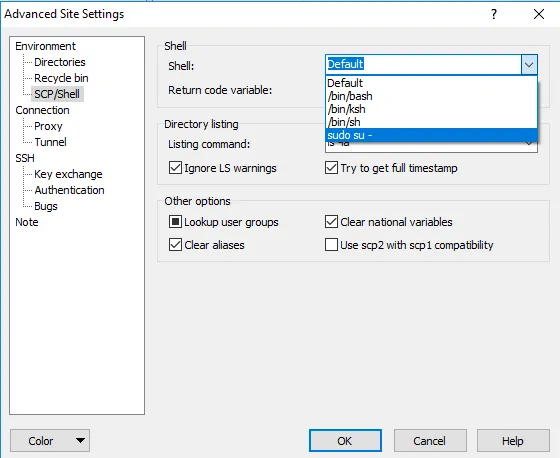Choose /bin/bash from shell list
The width and height of the screenshot is (560, 458).
pyautogui.click(x=431, y=96)
